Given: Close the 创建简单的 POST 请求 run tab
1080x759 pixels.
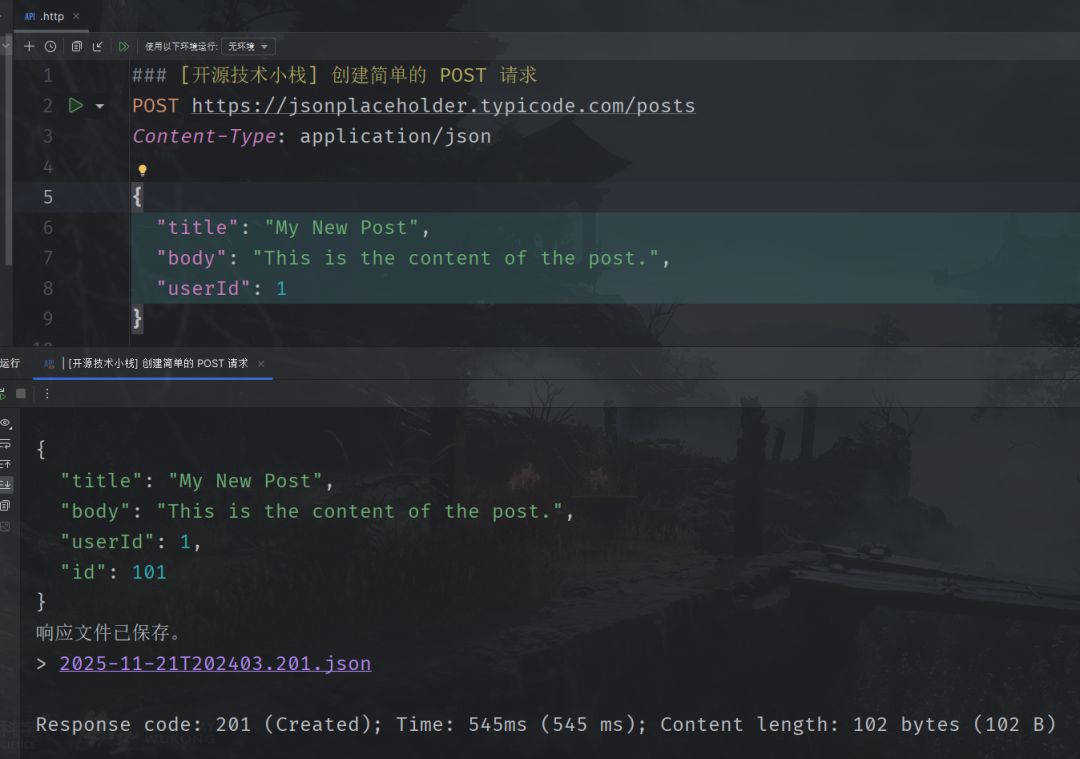Looking at the screenshot, I should pyautogui.click(x=261, y=364).
